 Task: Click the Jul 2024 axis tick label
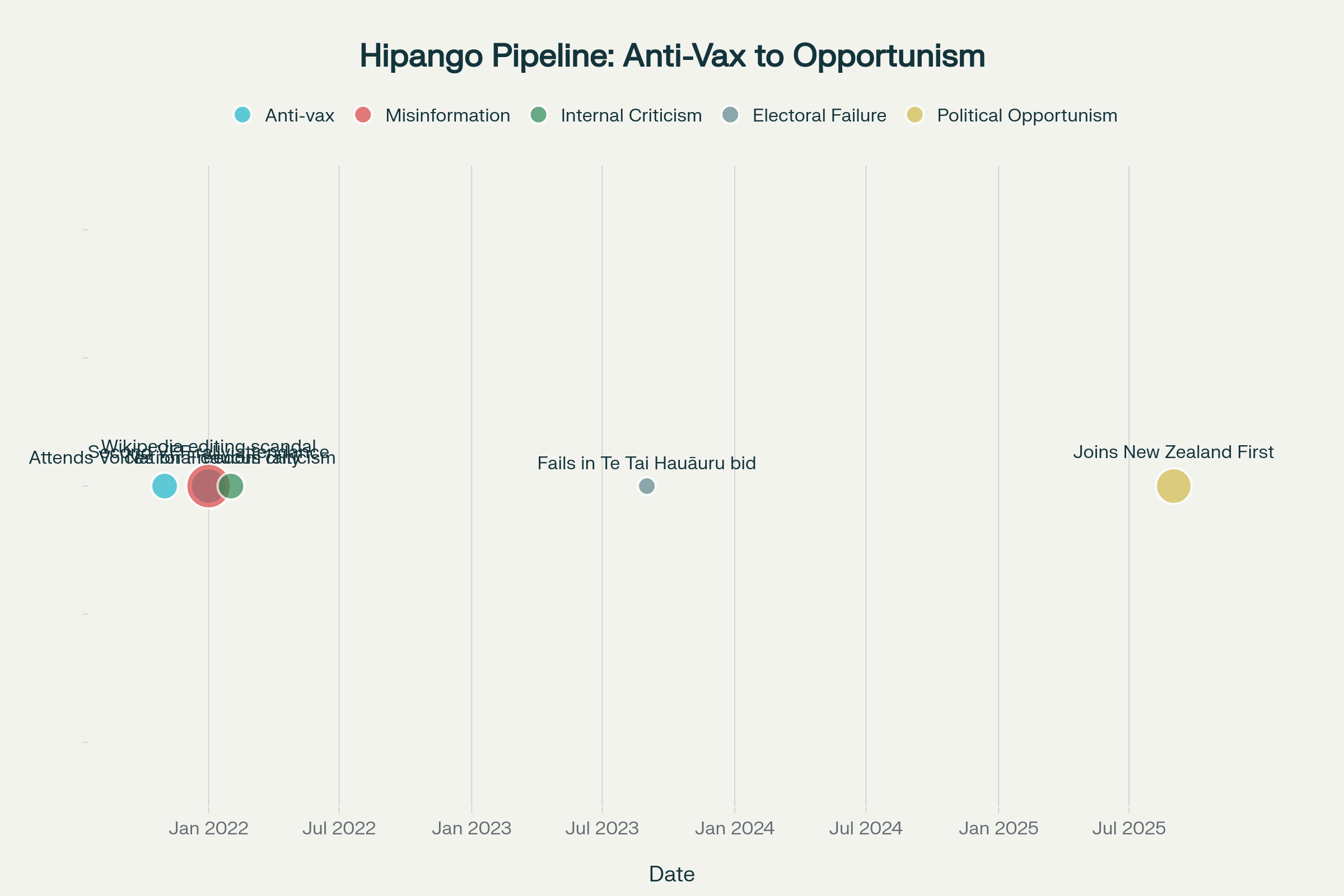866,829
